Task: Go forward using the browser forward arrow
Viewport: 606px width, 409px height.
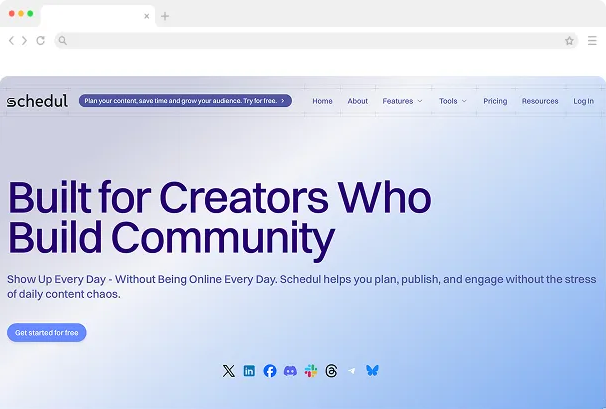Action: (x=24, y=41)
